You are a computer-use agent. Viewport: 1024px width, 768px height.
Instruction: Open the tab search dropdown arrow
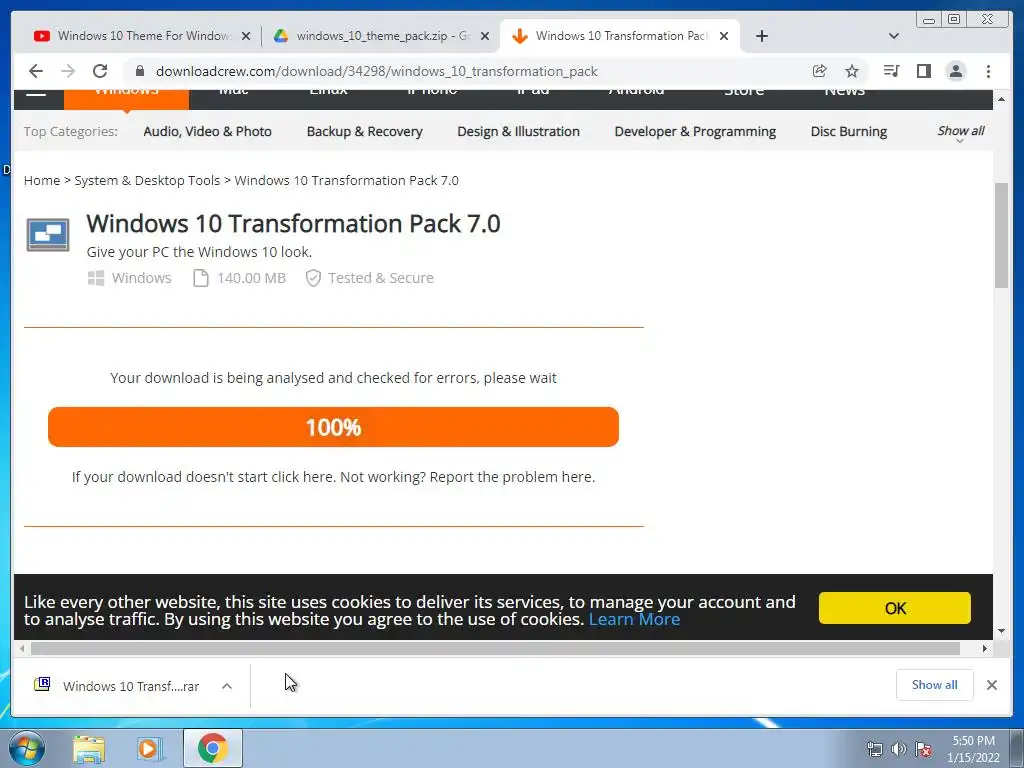click(x=894, y=36)
